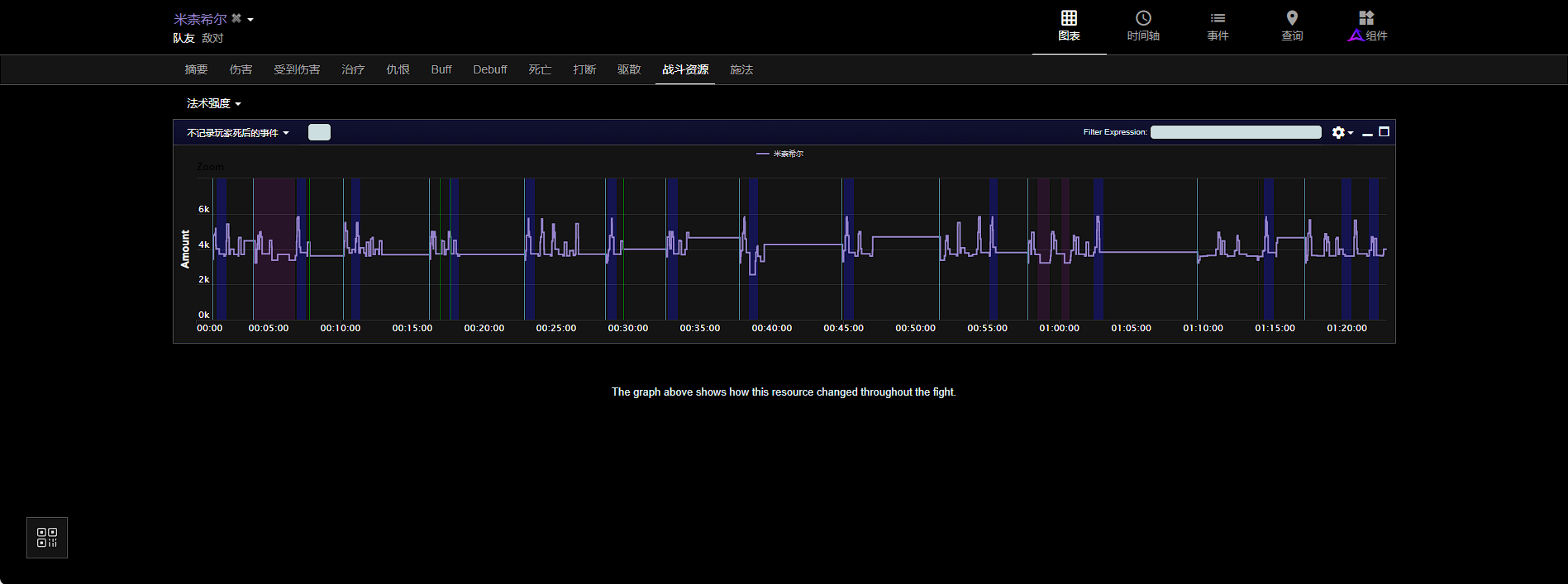Image resolution: width=1568 pixels, height=584 pixels.
Task: Click the 6k amount axis label
Action: click(x=204, y=209)
